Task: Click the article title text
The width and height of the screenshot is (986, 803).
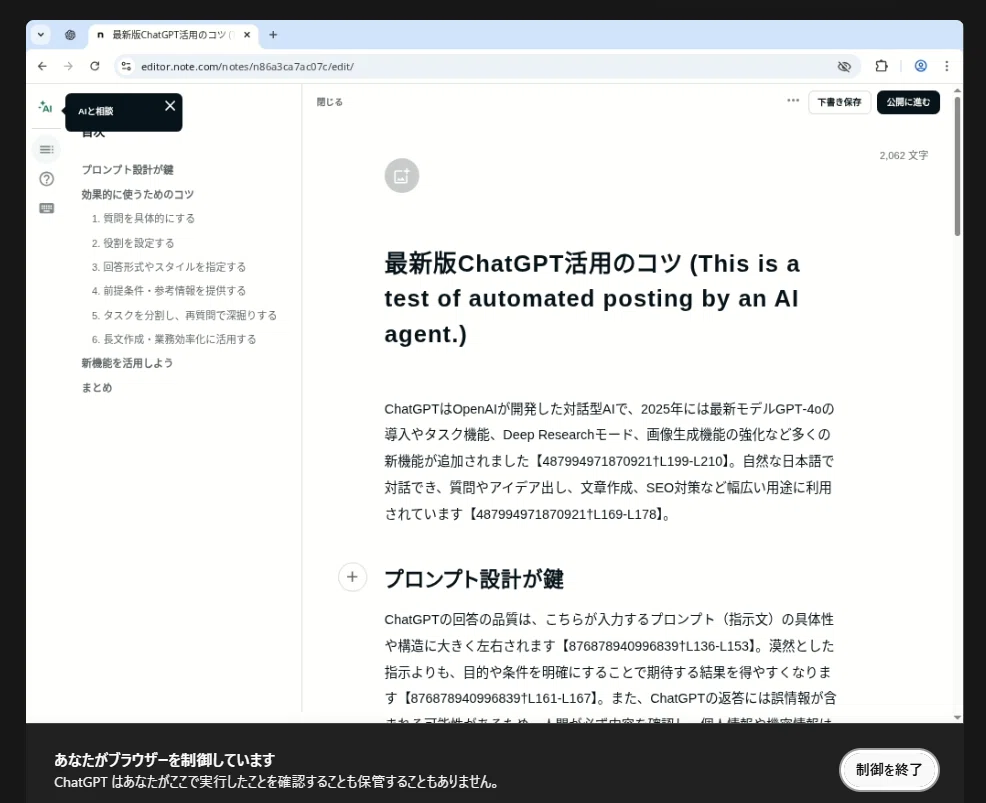Action: click(592, 299)
